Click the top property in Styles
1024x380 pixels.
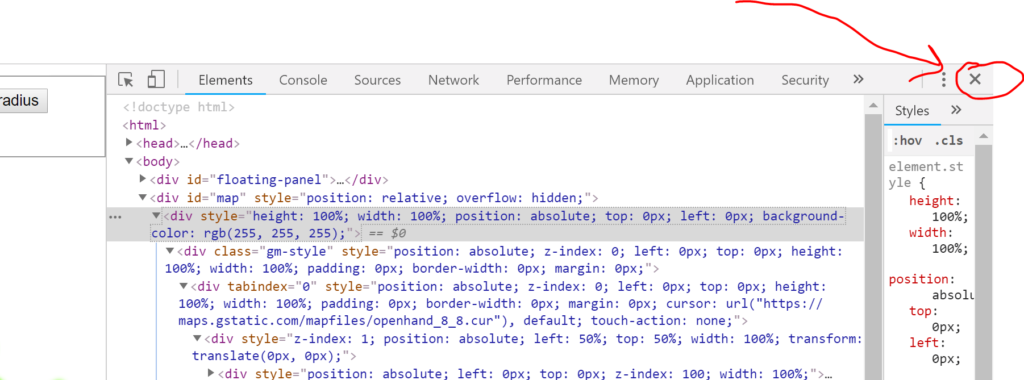[921, 311]
